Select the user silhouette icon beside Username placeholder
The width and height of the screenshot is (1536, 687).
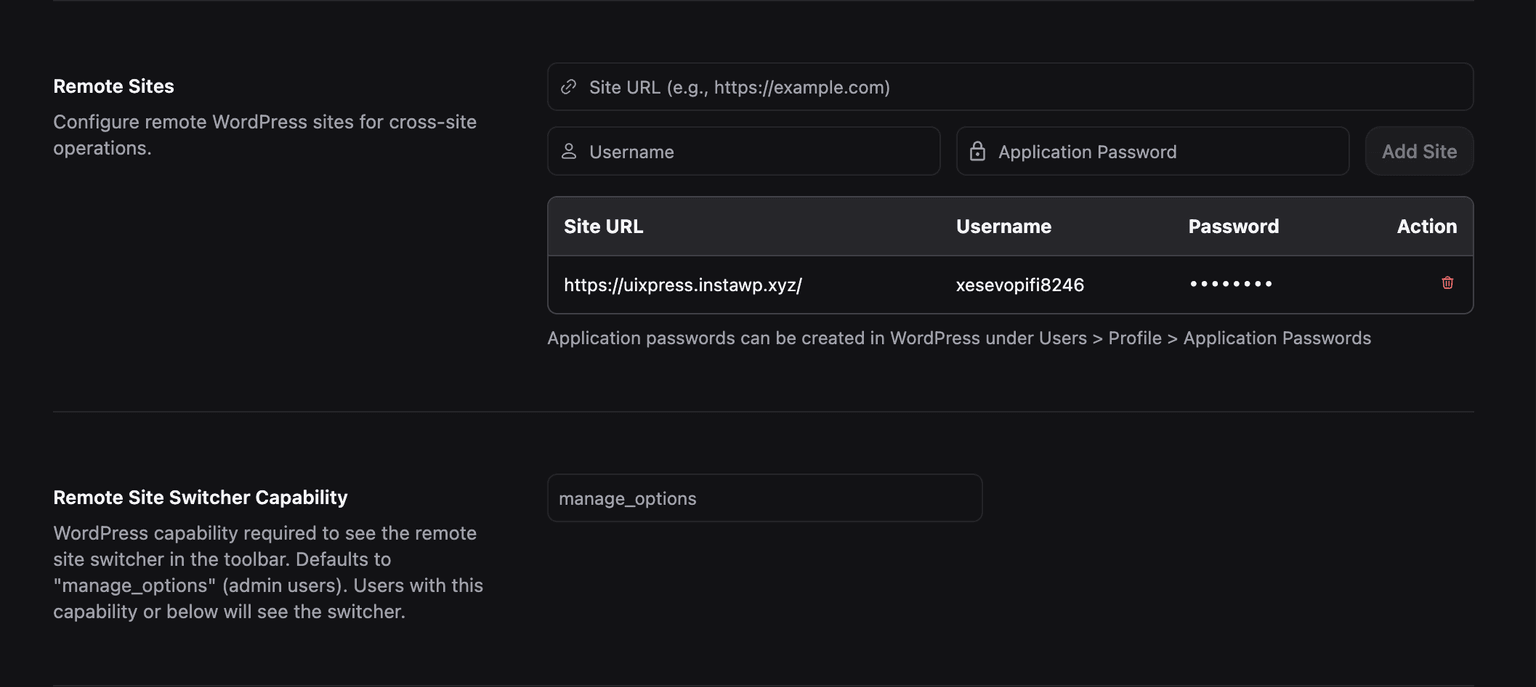[x=568, y=151]
